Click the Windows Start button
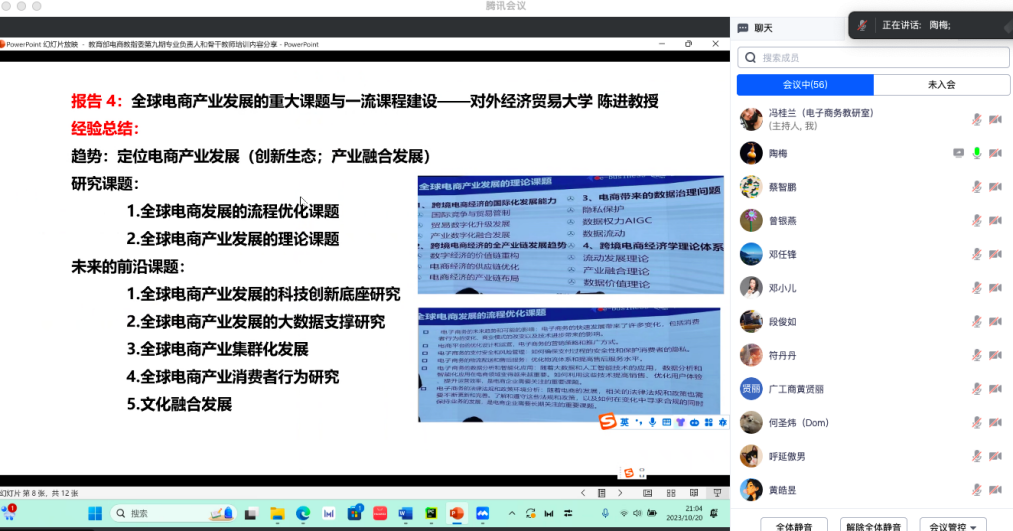 (95, 513)
